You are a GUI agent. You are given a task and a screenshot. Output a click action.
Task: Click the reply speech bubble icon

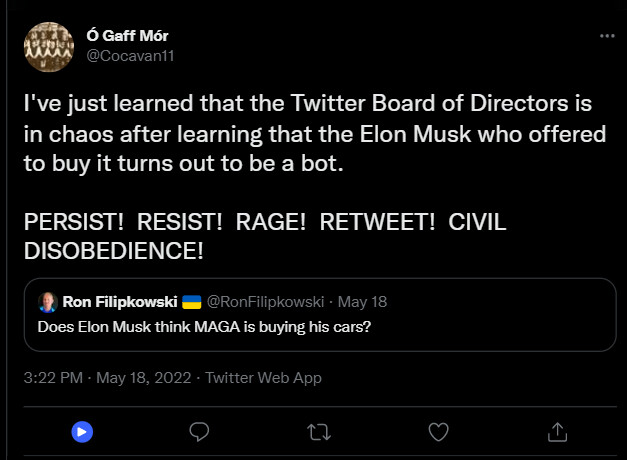[x=199, y=431]
